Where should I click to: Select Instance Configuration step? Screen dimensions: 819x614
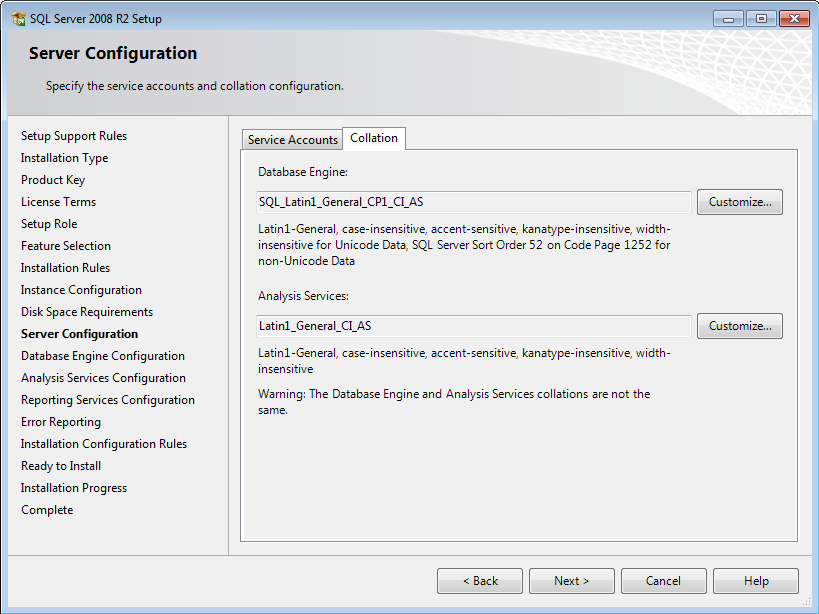coord(81,290)
